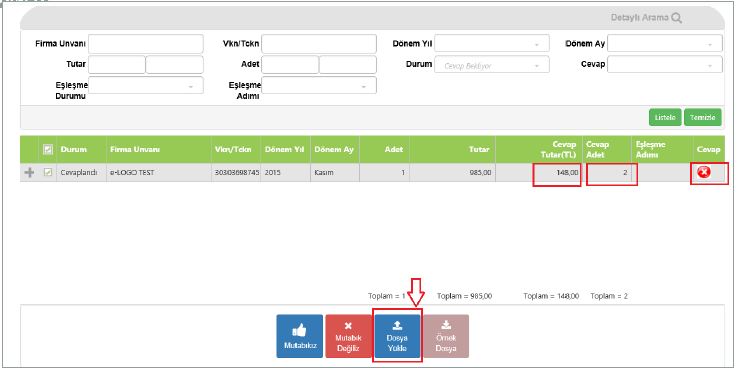Click the red Mutabık Değiliz button
The image size is (737, 372).
tap(348, 336)
